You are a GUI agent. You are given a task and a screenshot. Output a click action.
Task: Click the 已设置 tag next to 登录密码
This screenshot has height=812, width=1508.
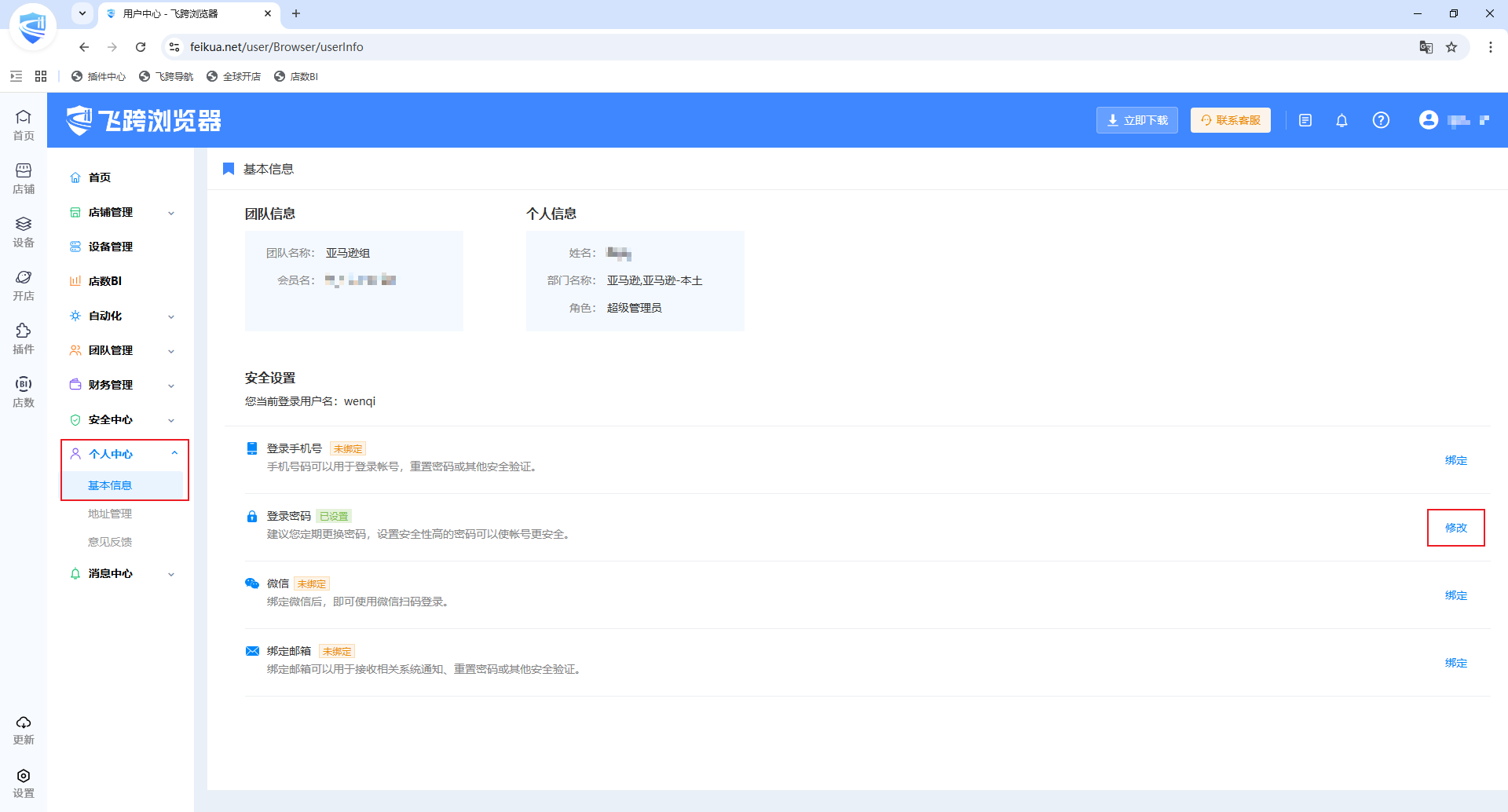click(334, 517)
